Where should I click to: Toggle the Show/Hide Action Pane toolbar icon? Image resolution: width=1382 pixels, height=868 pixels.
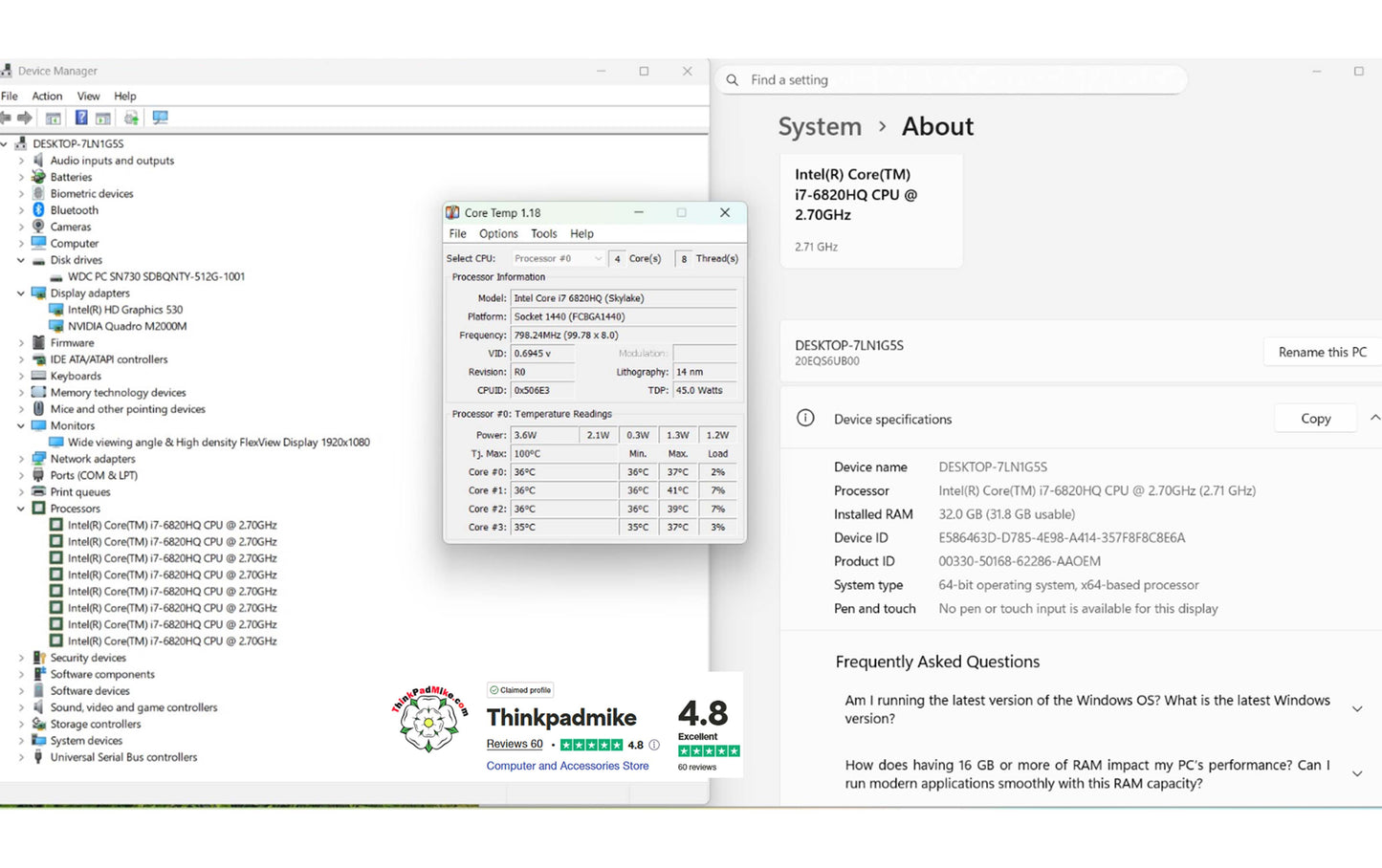[x=103, y=118]
